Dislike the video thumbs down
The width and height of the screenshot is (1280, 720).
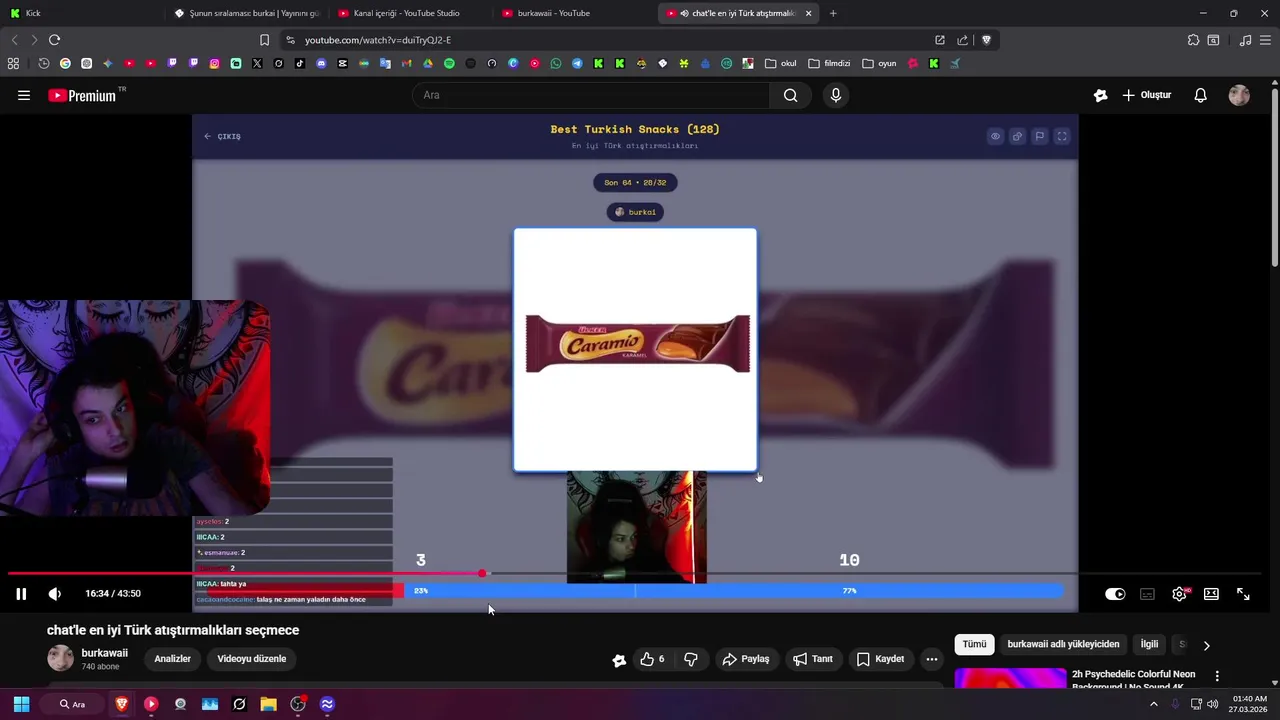pos(690,659)
